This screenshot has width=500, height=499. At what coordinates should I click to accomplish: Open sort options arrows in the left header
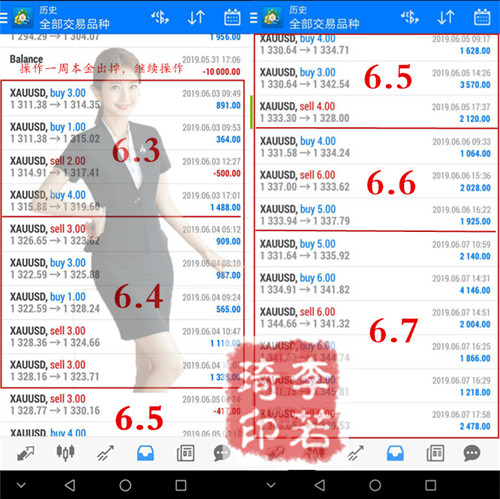pos(196,17)
